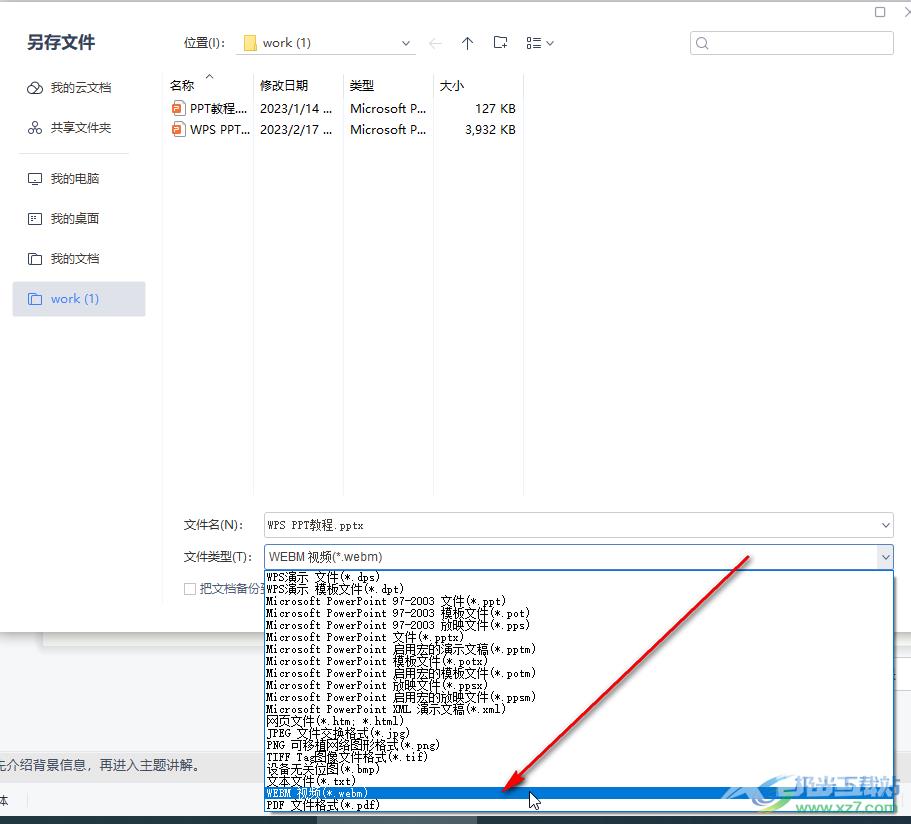This screenshot has width=911, height=824.
Task: Open the location dropdown work (1)
Action: click(326, 43)
